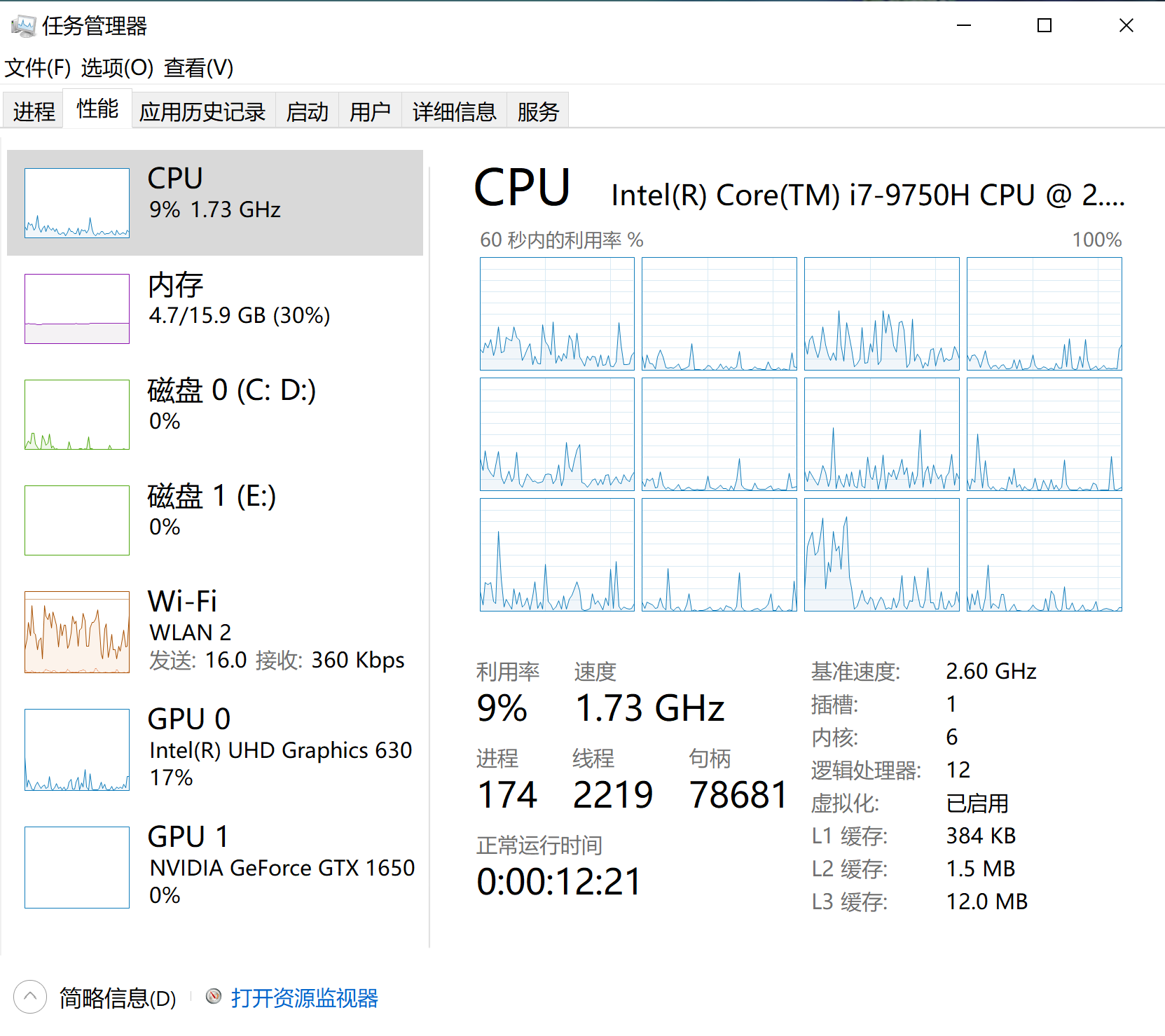The width and height of the screenshot is (1165, 1036).
Task: Switch to the 用户 tab
Action: (370, 111)
